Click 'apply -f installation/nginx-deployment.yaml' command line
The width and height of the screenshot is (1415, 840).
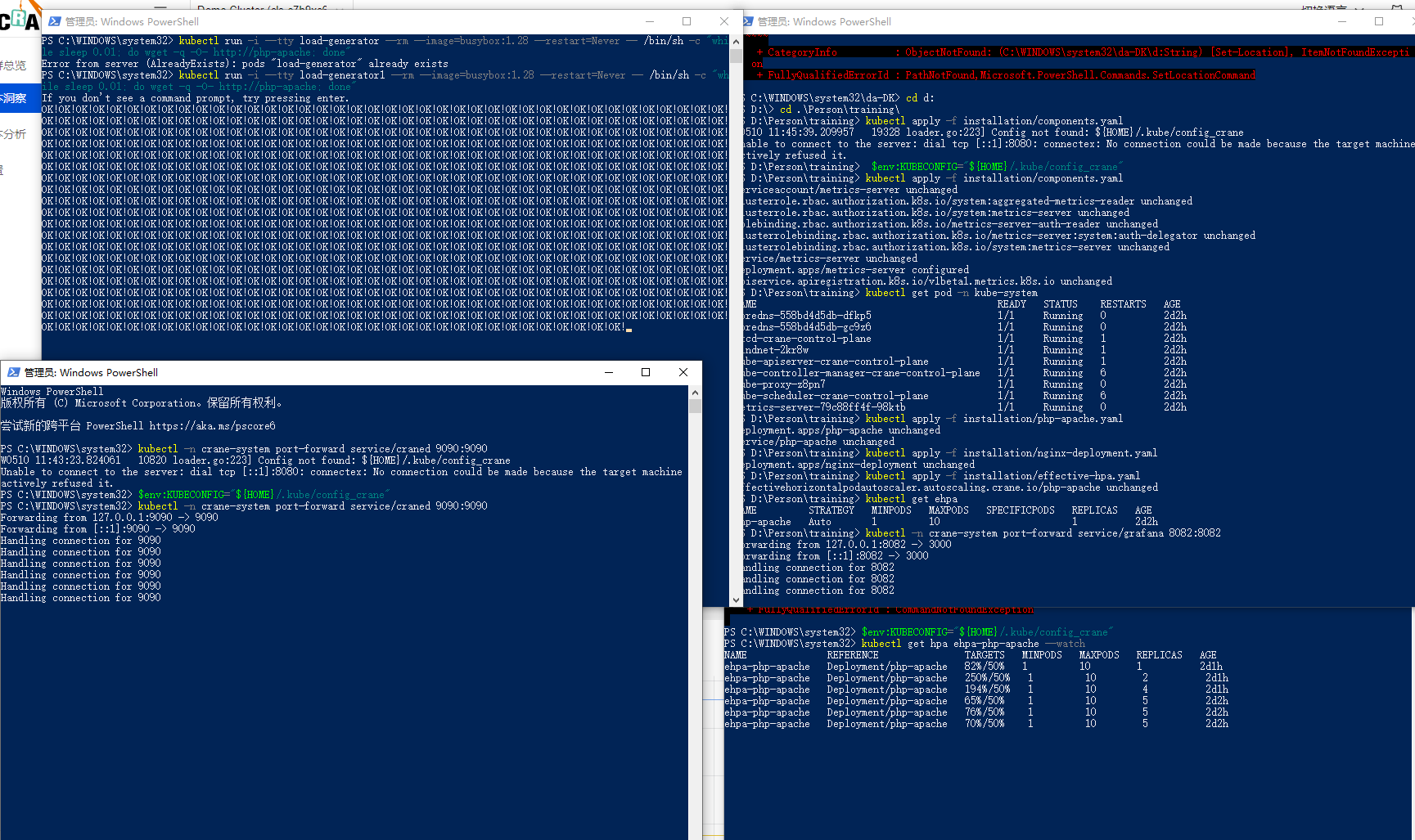[951, 453]
